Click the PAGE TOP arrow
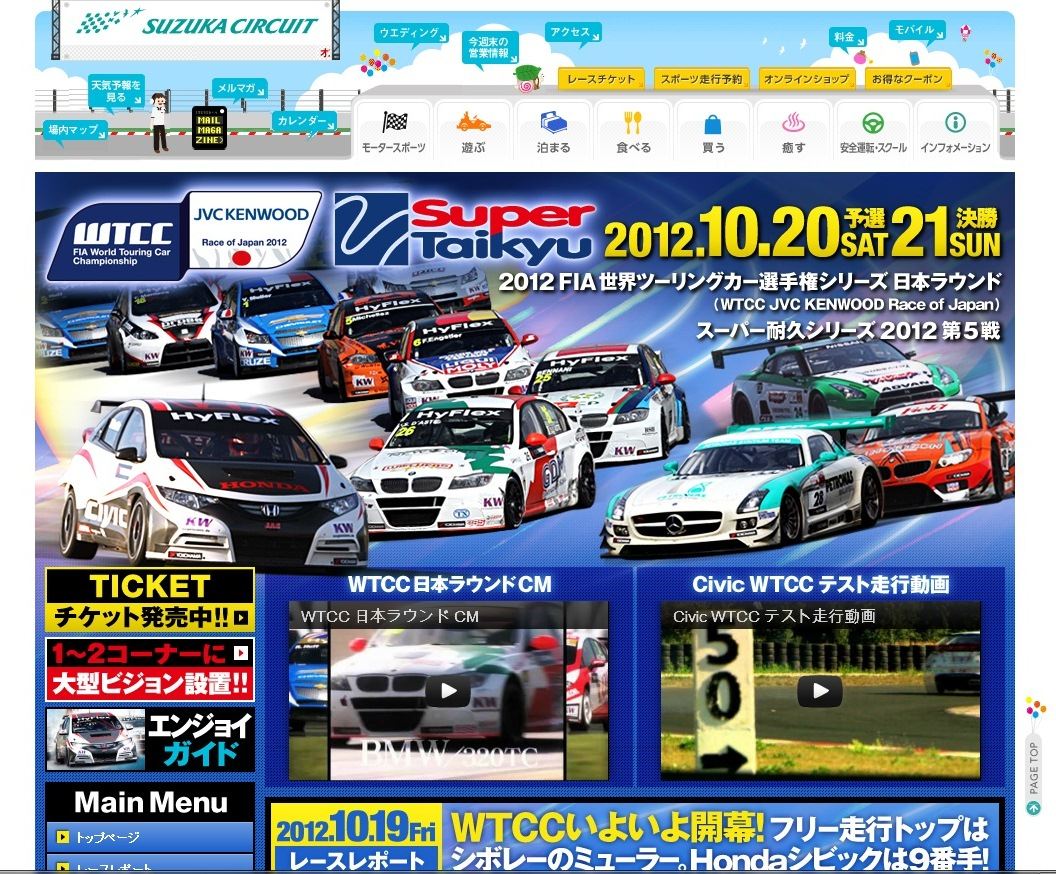The width and height of the screenshot is (1056, 874). (x=1034, y=807)
